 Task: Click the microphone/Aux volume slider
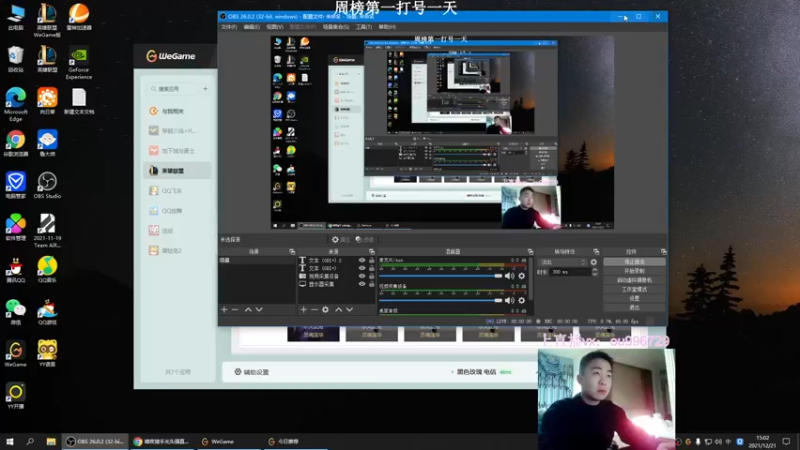click(441, 276)
